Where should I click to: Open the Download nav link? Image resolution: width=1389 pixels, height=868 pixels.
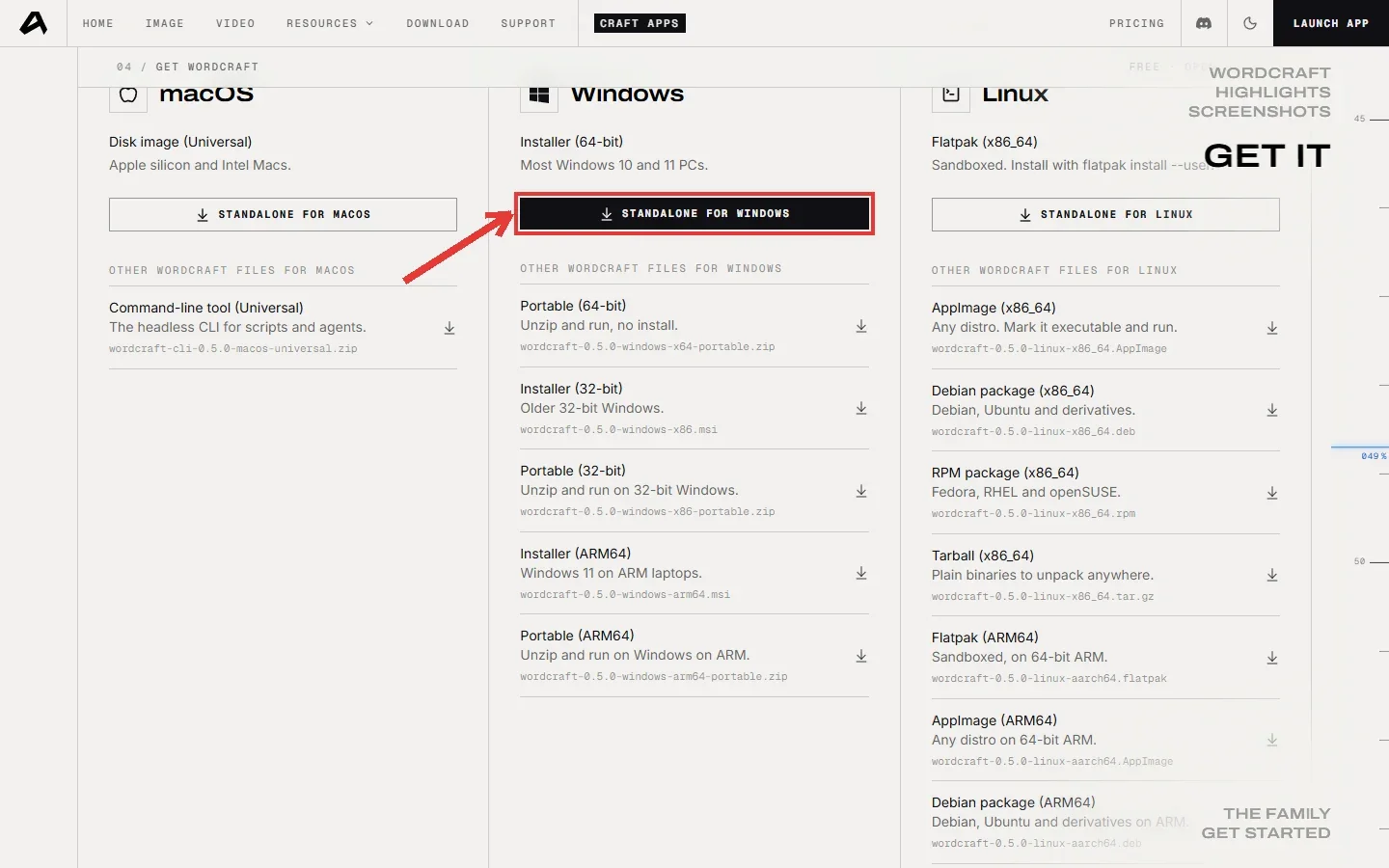[x=437, y=23]
